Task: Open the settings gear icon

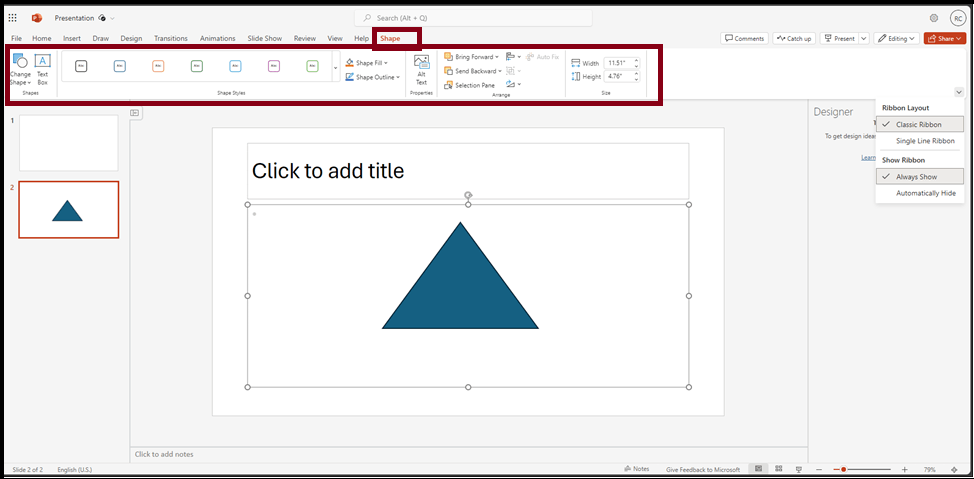Action: pyautogui.click(x=934, y=18)
